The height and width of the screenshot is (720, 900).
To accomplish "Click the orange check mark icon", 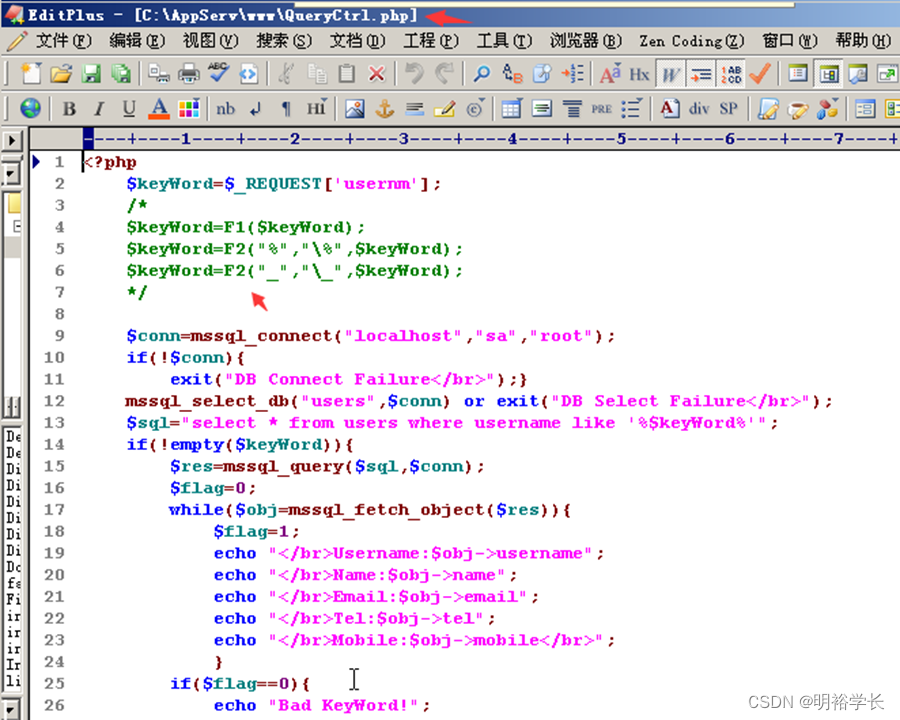I will (760, 73).
